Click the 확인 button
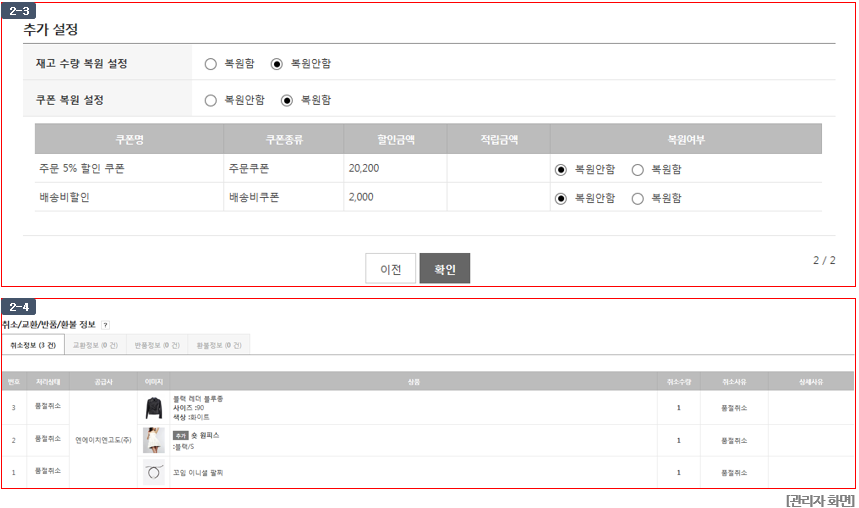859x508 pixels. 445,269
